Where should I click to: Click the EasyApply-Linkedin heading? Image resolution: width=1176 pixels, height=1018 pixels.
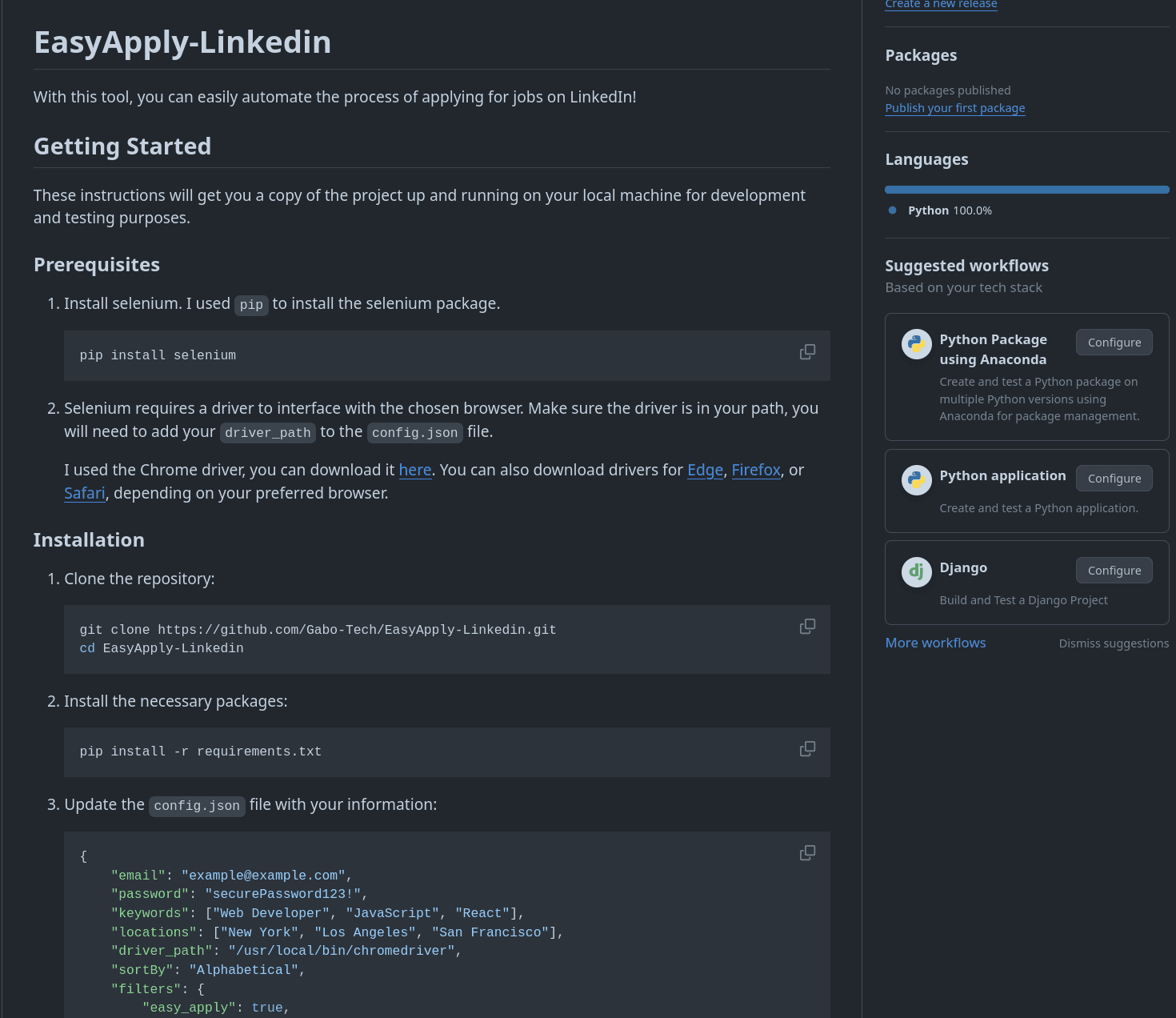[x=182, y=42]
